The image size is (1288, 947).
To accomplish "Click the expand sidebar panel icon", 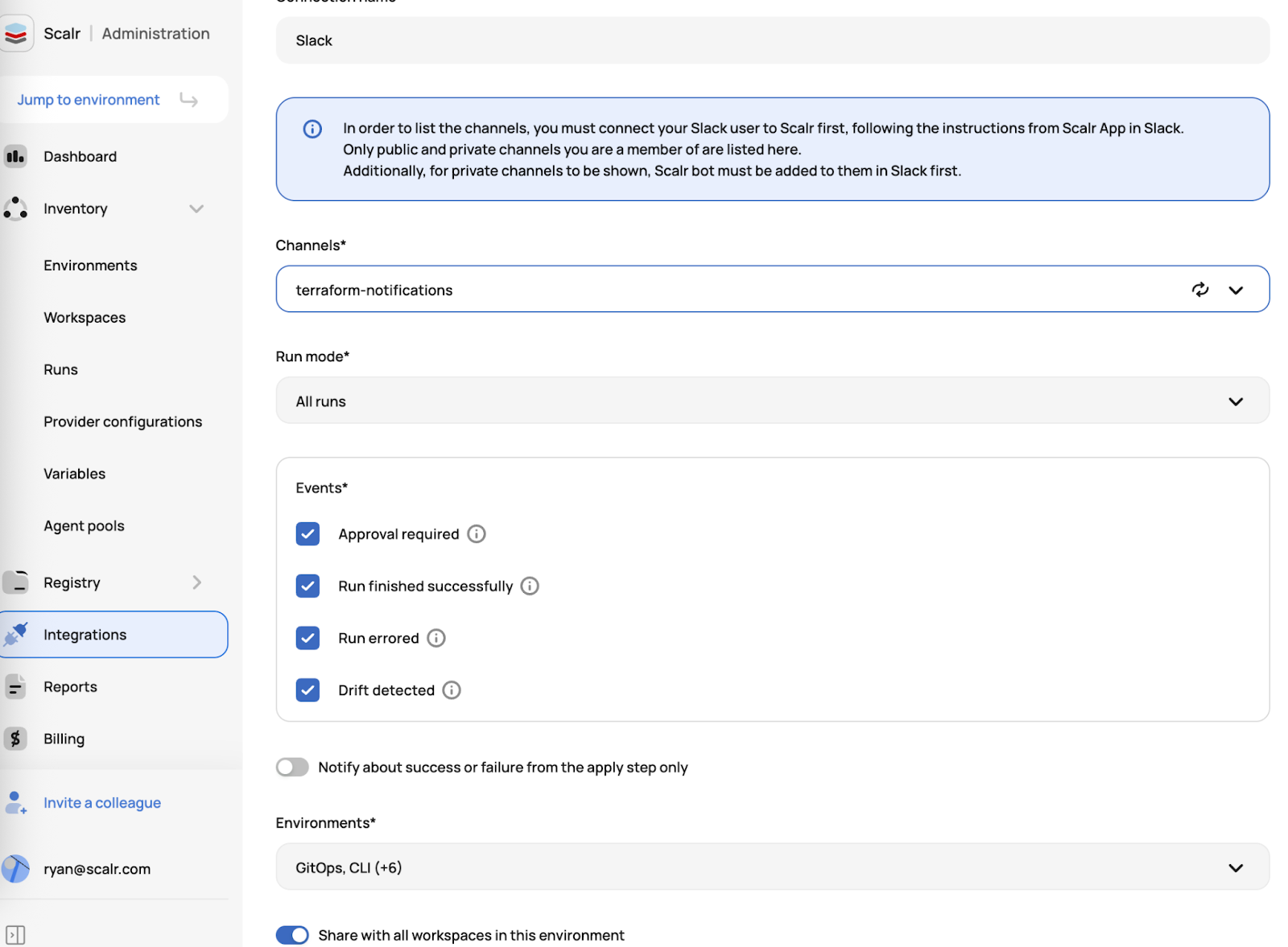I will coord(15,935).
